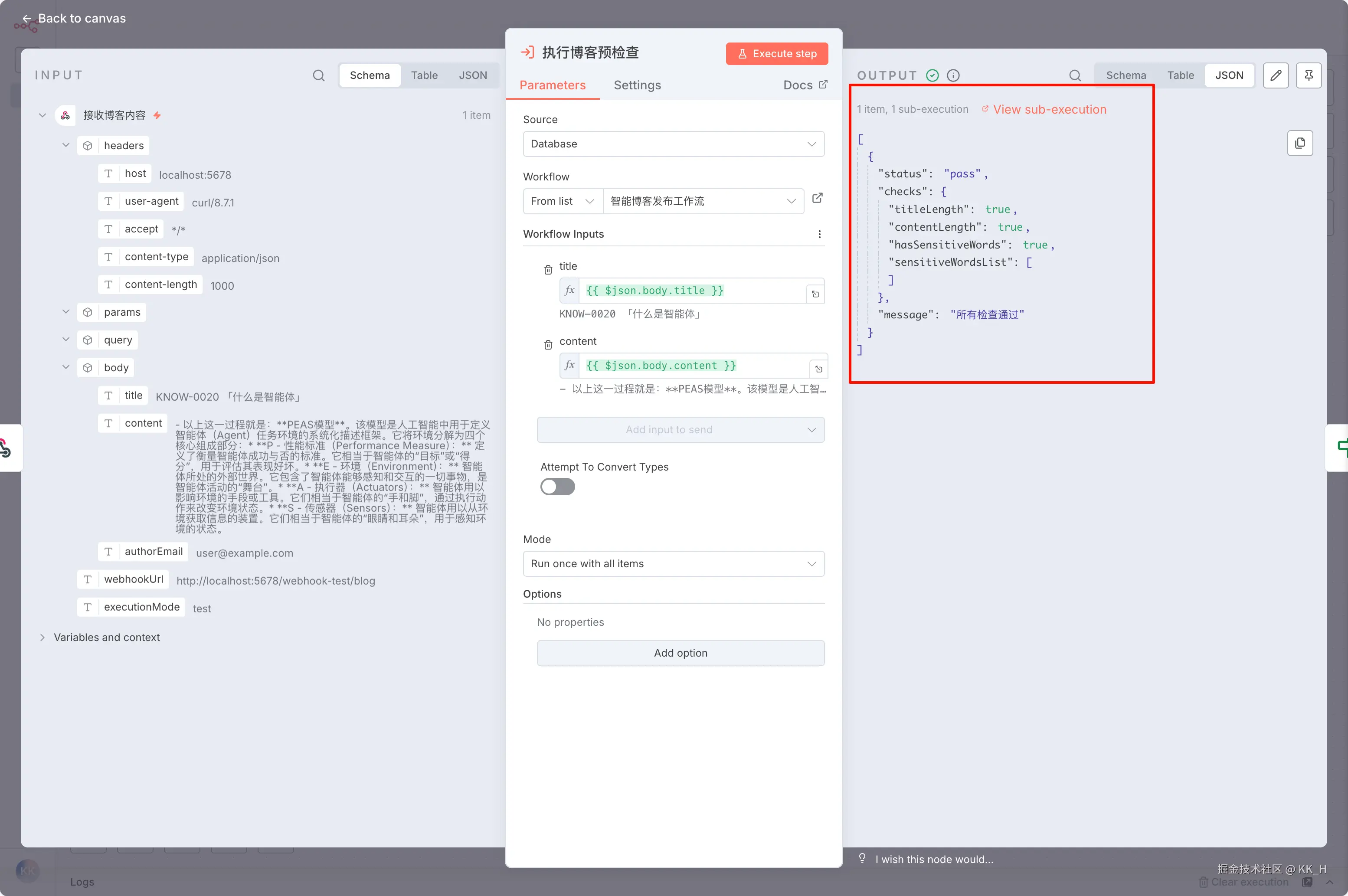Viewport: 1348px width, 896px height.
Task: Delete the content workflow input
Action: click(547, 345)
